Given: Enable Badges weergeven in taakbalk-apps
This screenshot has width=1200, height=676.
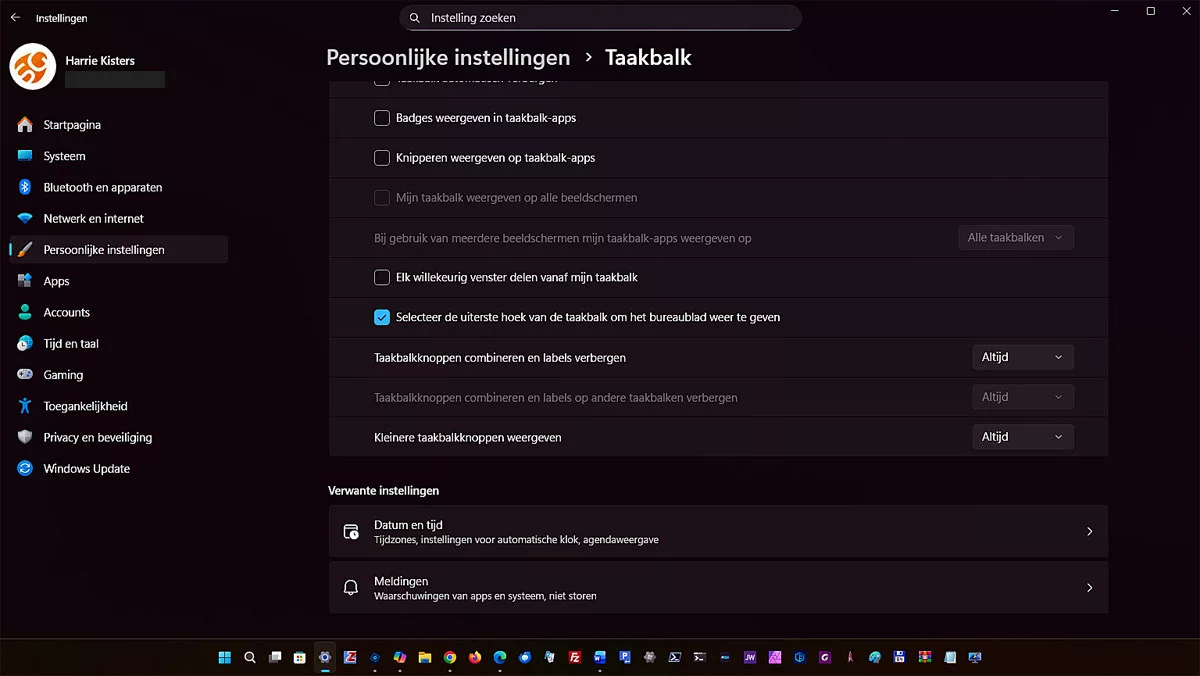Looking at the screenshot, I should 381,117.
